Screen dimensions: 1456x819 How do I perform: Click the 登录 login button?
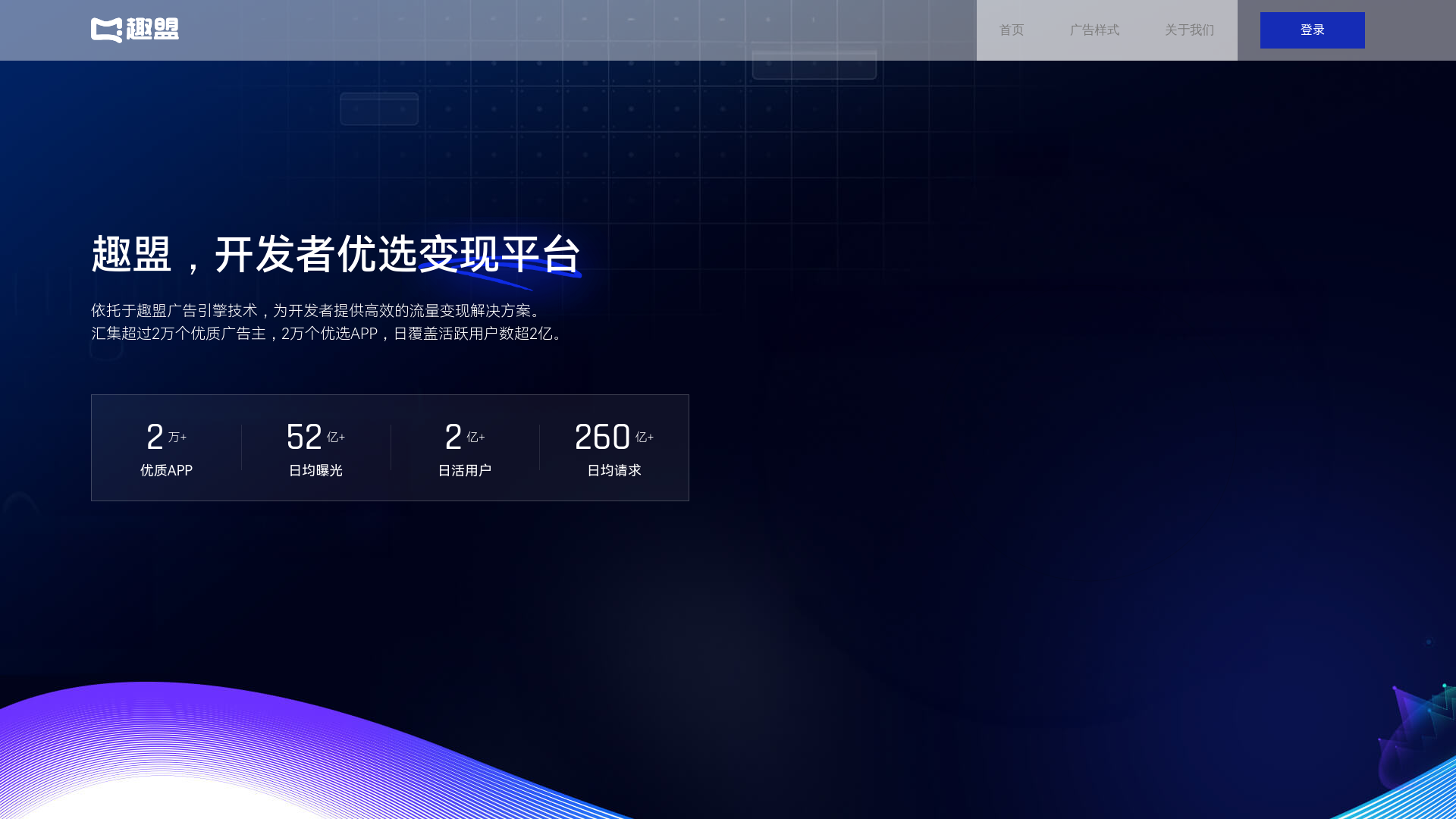pyautogui.click(x=1312, y=30)
